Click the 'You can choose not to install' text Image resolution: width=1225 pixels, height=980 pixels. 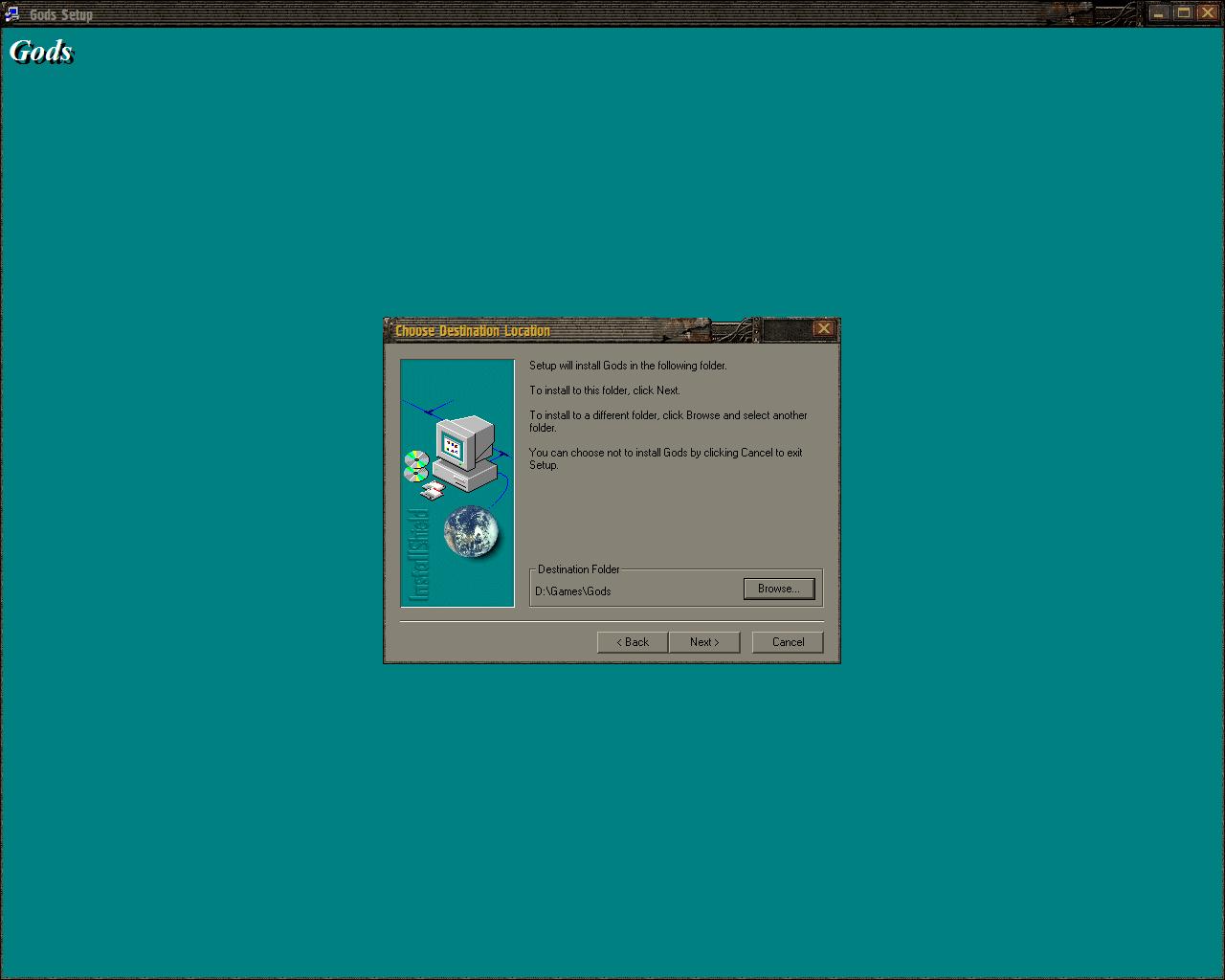tap(666, 458)
